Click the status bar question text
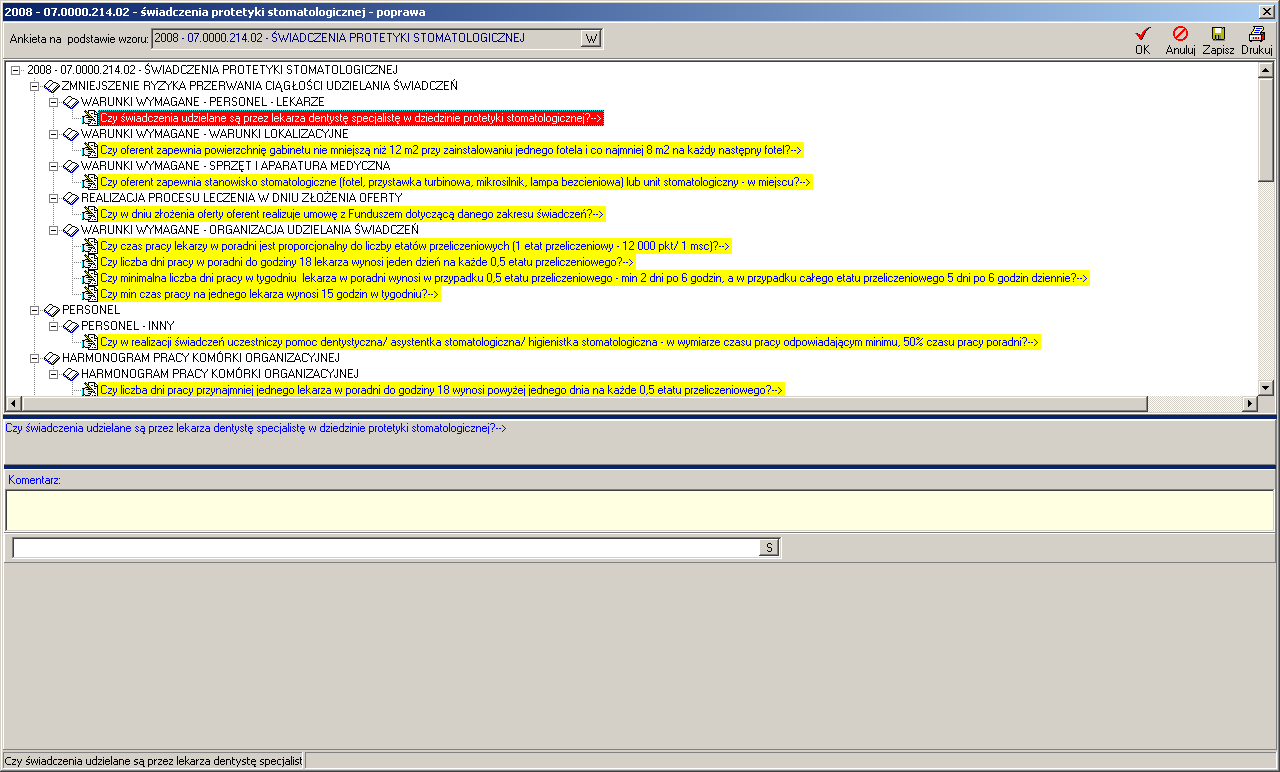The width and height of the screenshot is (1280, 772). [154, 761]
